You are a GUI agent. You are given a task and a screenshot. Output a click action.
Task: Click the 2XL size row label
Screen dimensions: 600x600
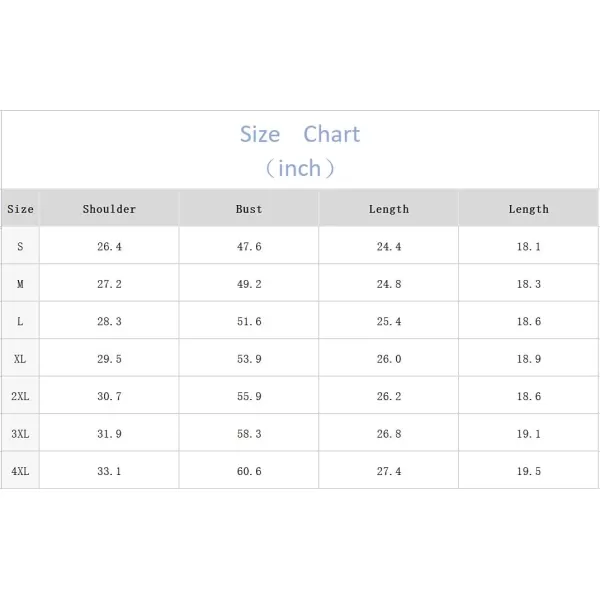(x=20, y=396)
